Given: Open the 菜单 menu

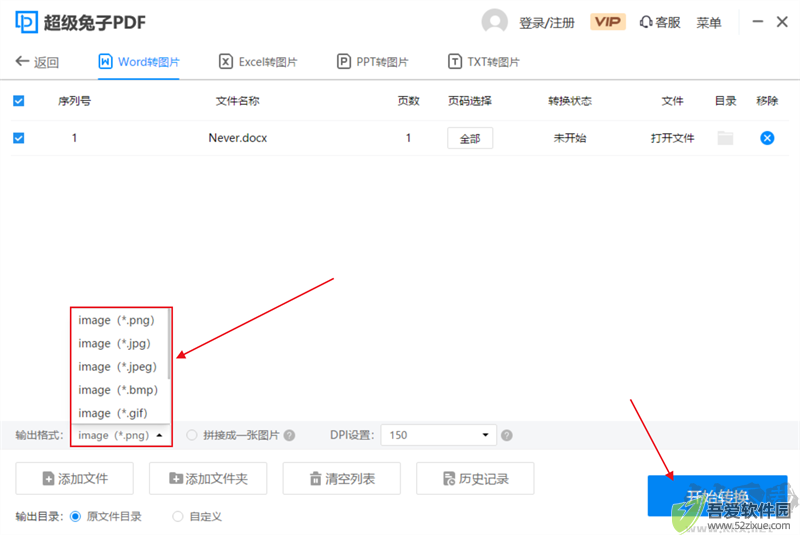Looking at the screenshot, I should pyautogui.click(x=709, y=22).
